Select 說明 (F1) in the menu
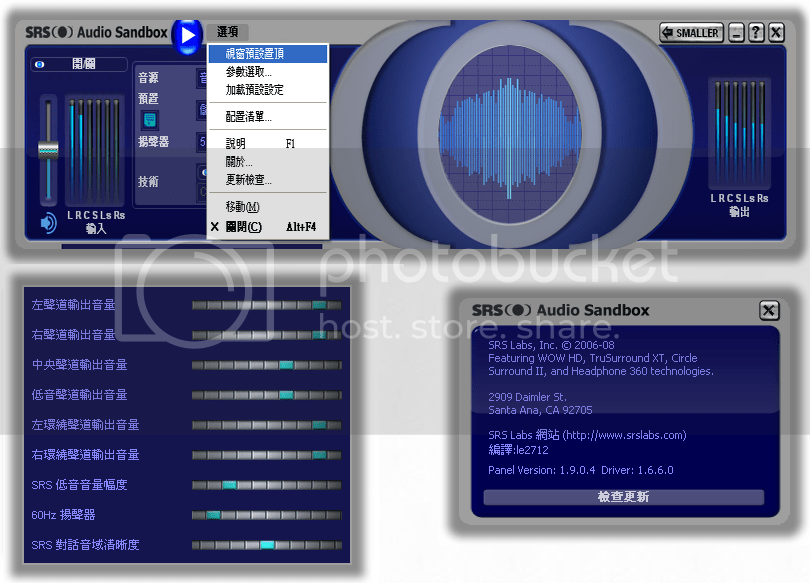810x583 pixels. point(268,144)
